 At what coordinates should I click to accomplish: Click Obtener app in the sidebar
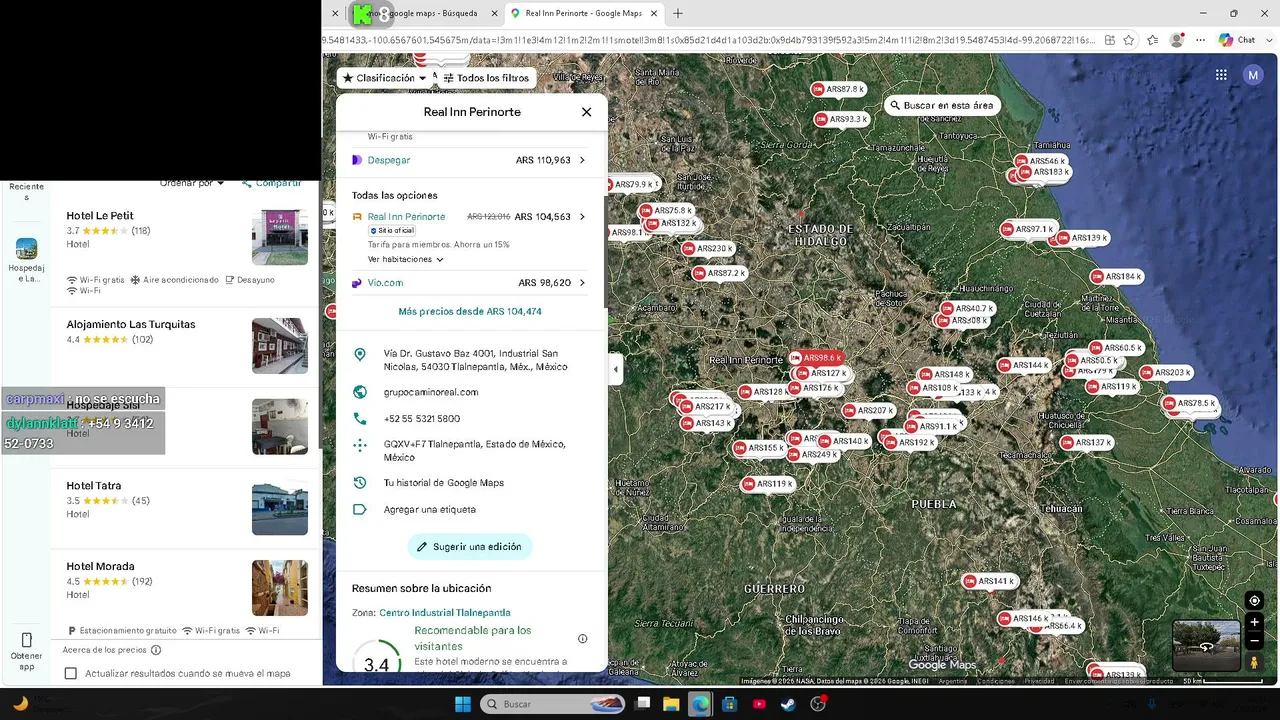[x=27, y=651]
